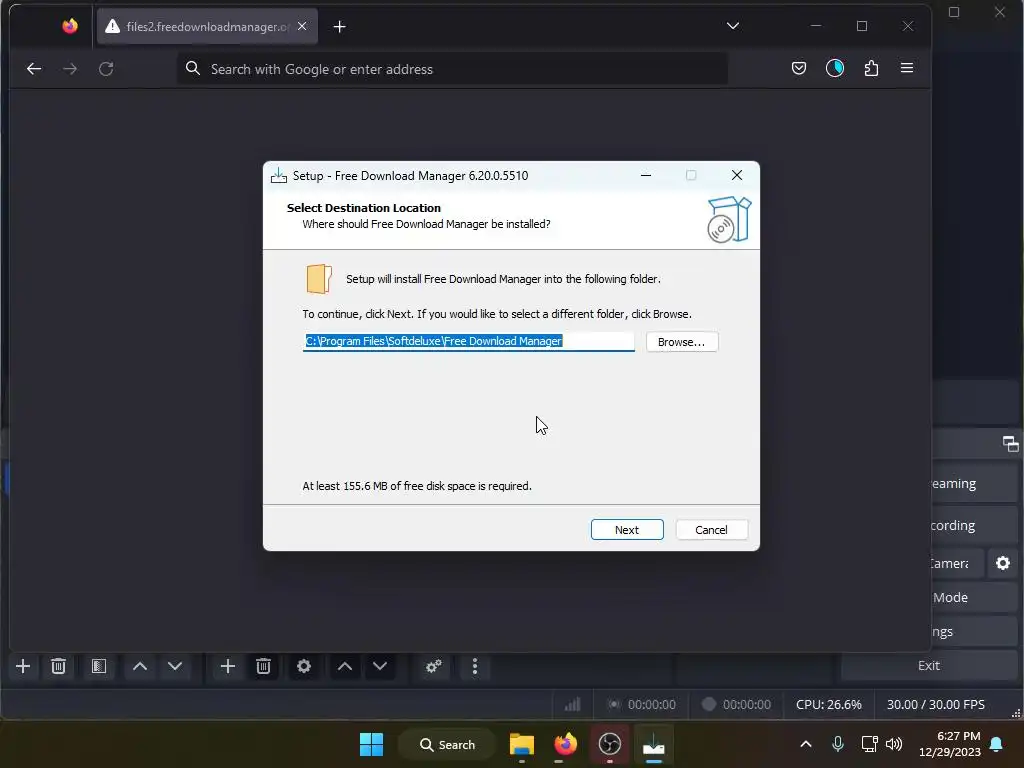Screen dimensions: 1024x768
Task: Open Firefox list all tabs chevron
Action: [x=733, y=26]
